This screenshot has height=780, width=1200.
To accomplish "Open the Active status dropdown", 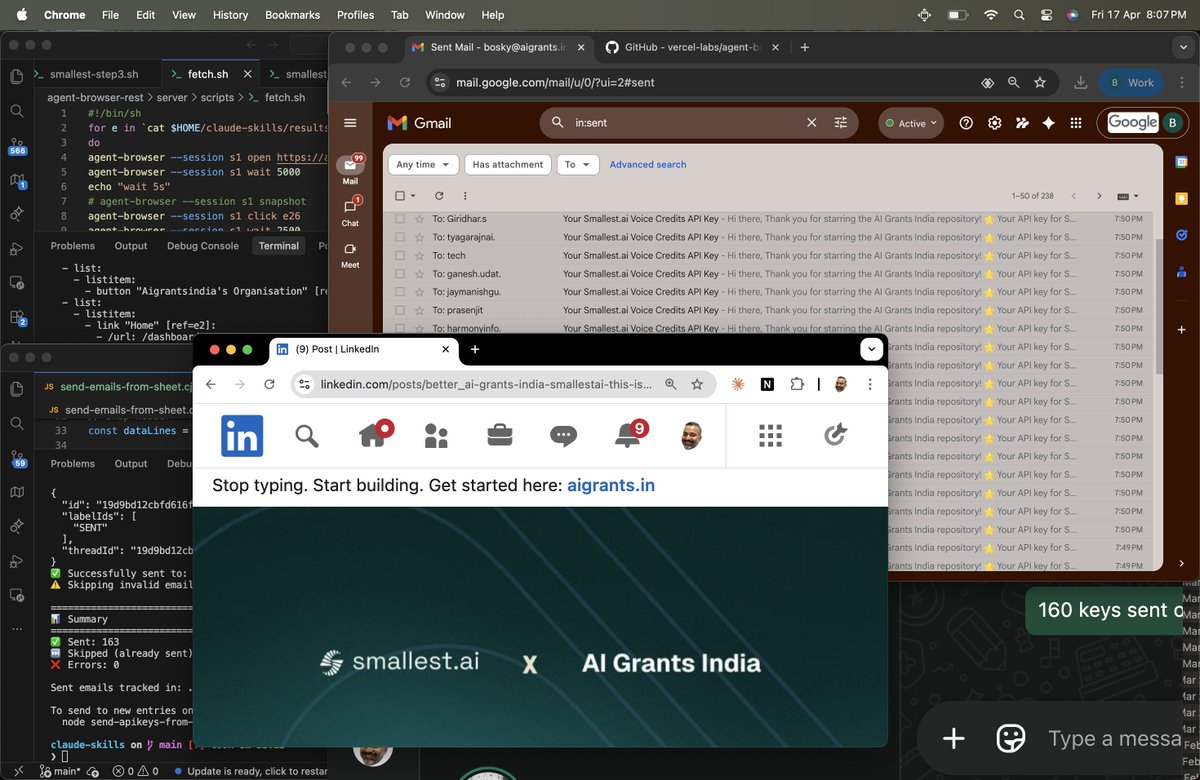I will click(x=910, y=123).
